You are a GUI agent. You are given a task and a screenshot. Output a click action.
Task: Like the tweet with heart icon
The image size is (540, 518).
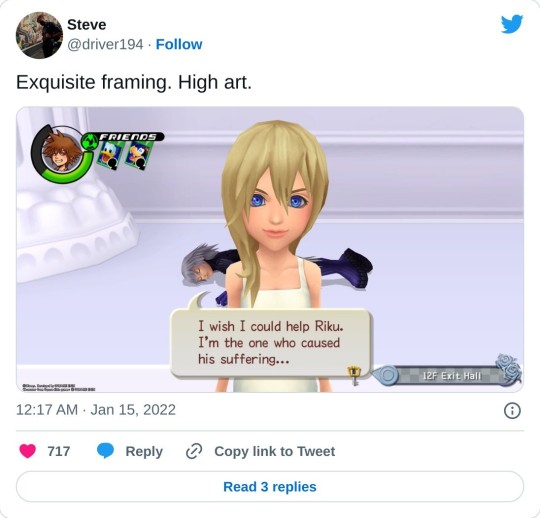28,451
